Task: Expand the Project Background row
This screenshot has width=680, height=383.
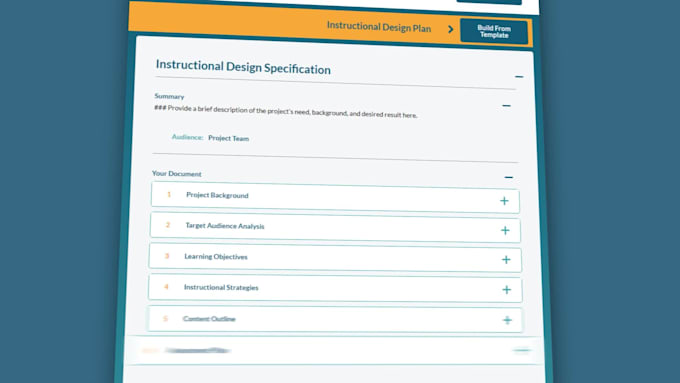Action: (x=504, y=201)
